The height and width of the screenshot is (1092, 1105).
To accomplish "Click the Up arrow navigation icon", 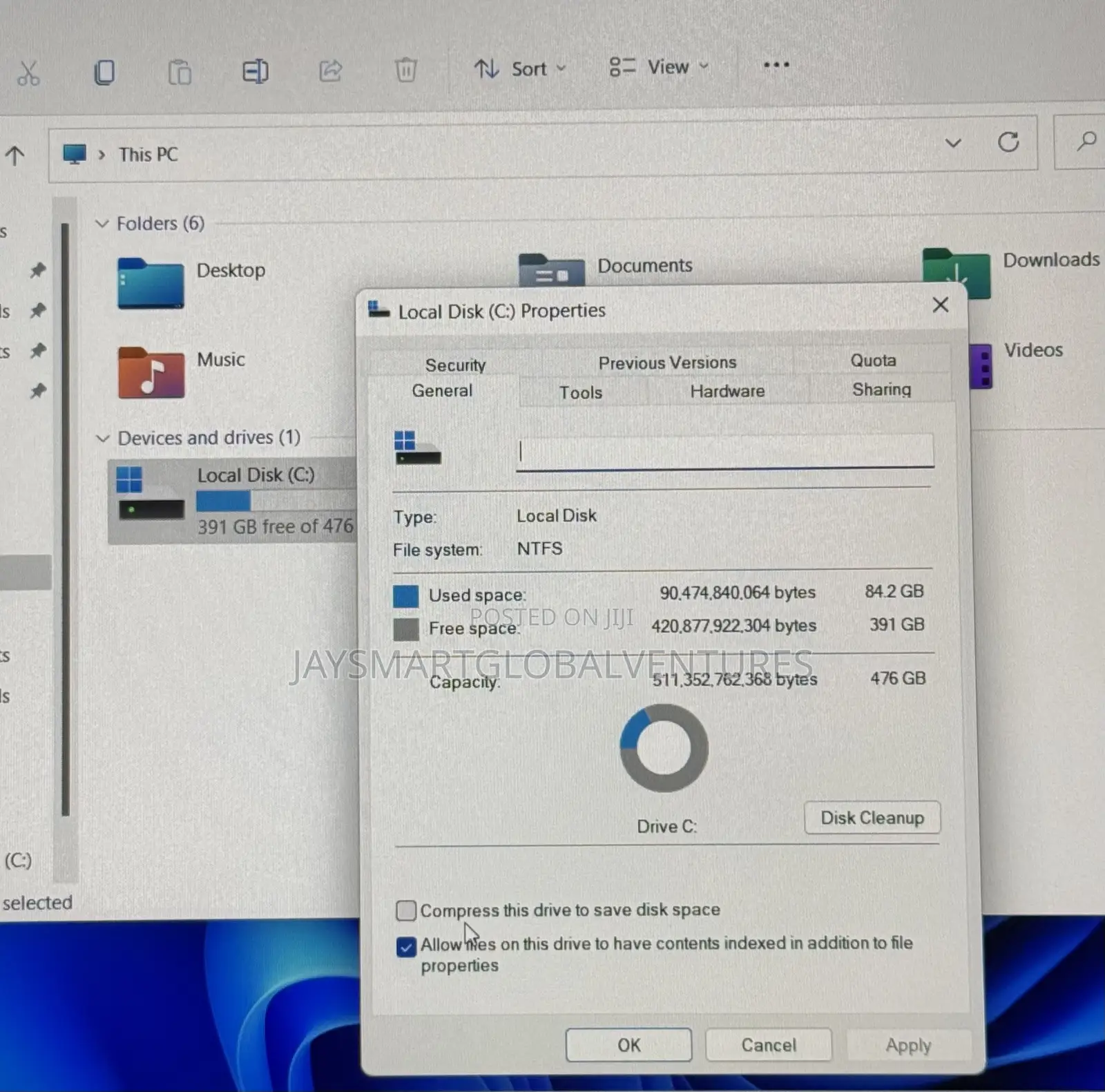I will coord(15,155).
